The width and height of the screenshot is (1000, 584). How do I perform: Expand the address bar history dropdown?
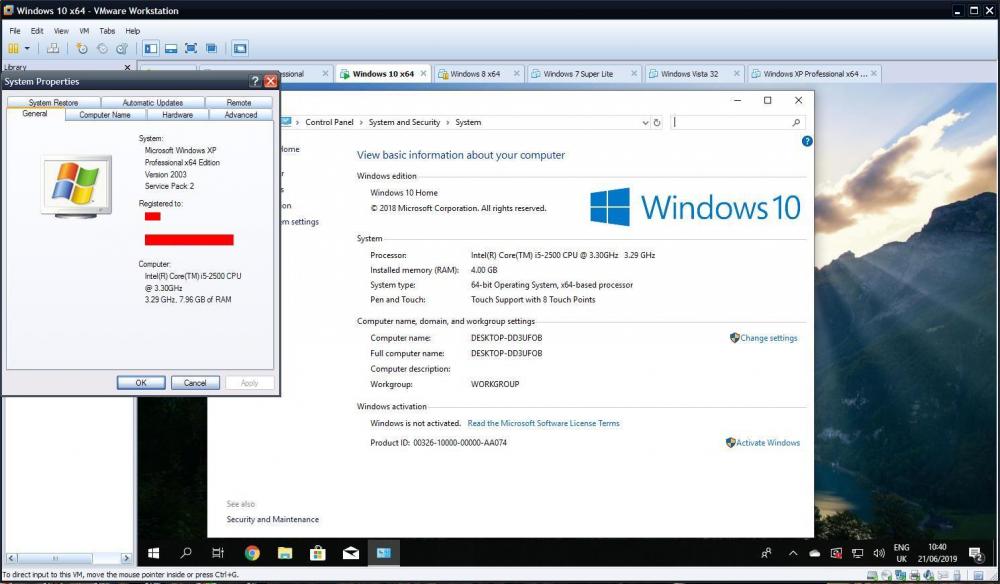click(645, 122)
